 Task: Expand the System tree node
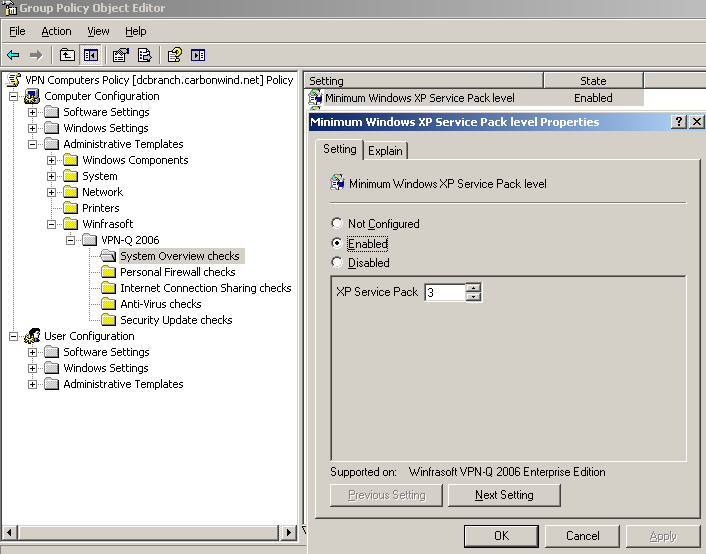click(x=51, y=176)
